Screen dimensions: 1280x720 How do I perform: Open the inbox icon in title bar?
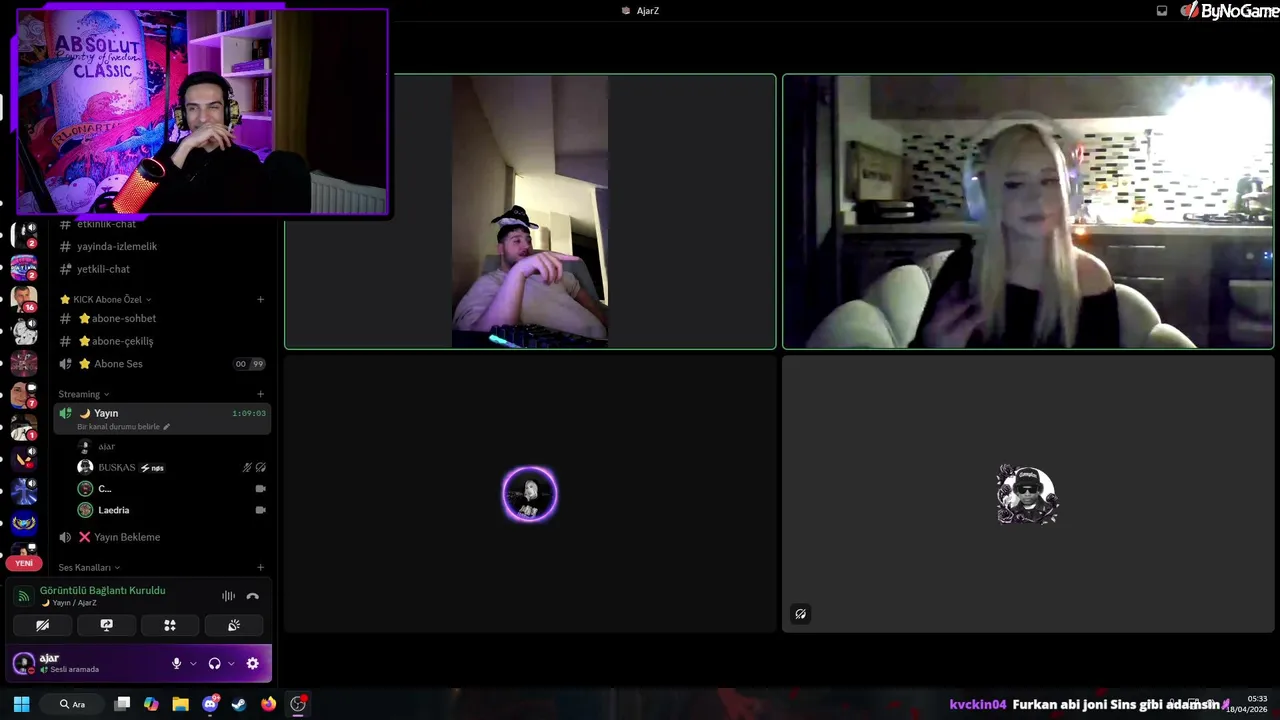1161,10
